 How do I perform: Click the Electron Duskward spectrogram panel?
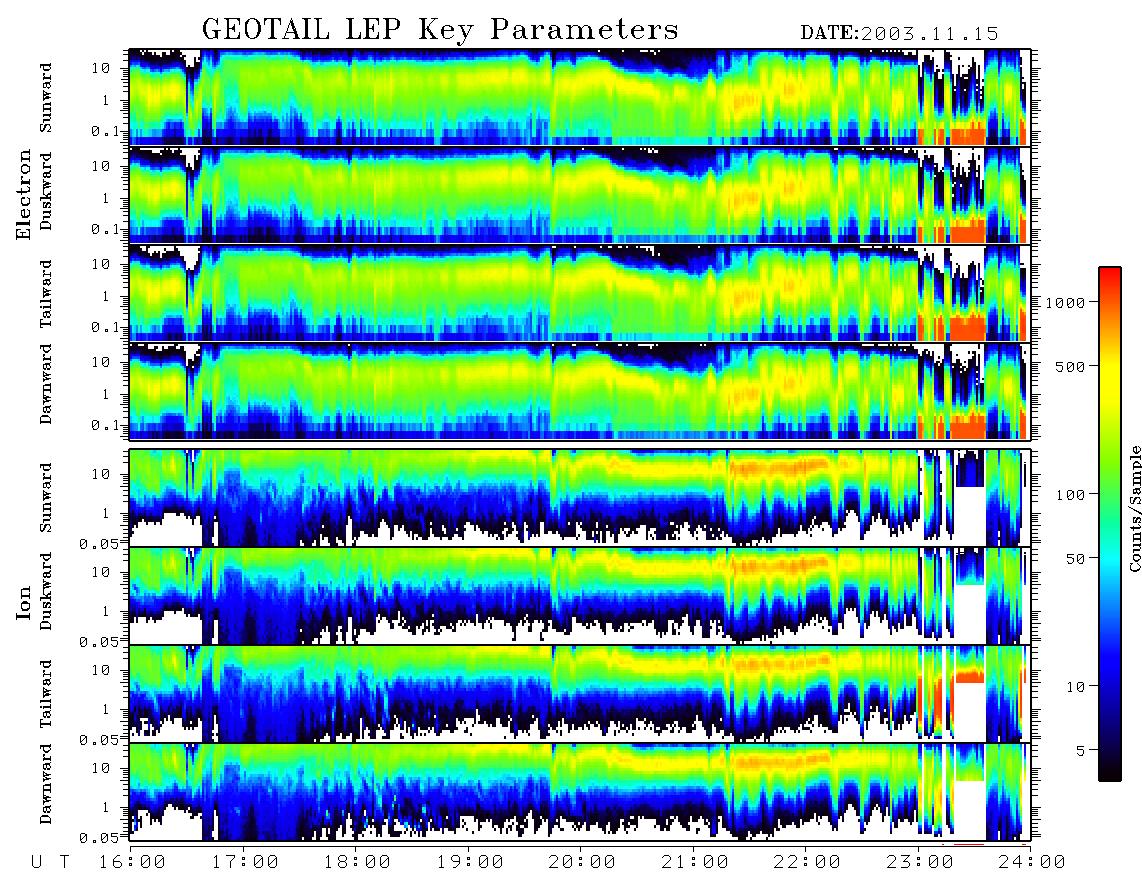(579, 195)
